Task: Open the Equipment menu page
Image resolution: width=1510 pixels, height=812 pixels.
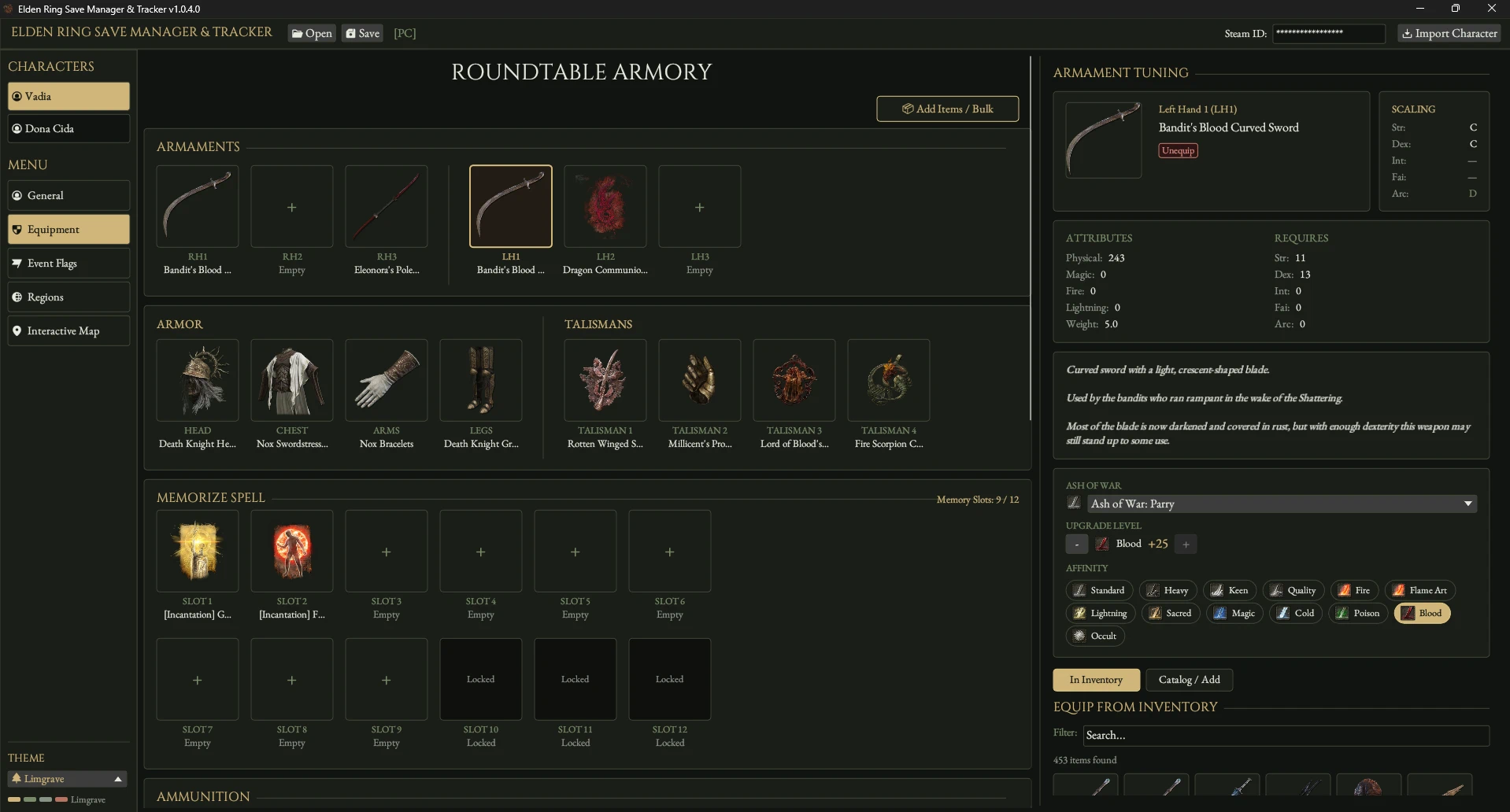Action: [68, 229]
